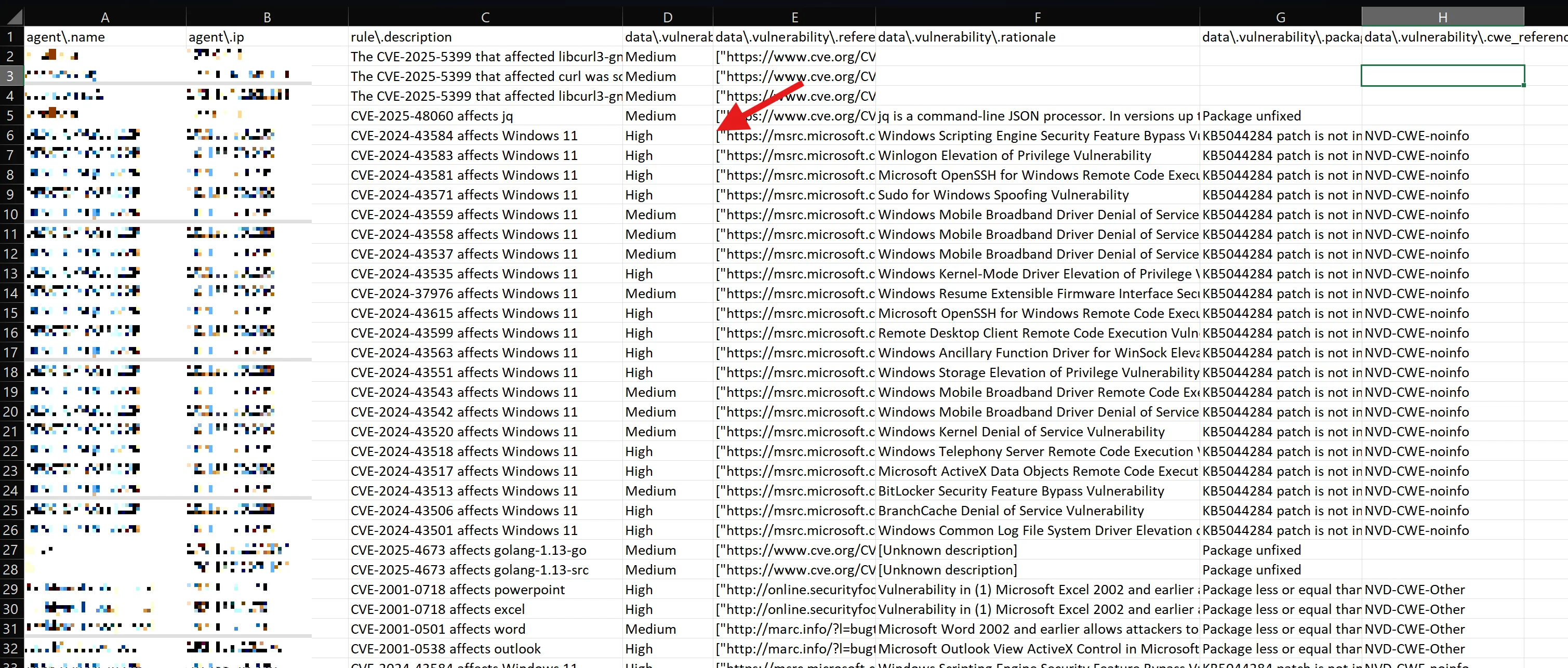Click 'NVD-CWE-Other' in the powerpoint row
The image size is (1568, 668).
click(x=1443, y=589)
